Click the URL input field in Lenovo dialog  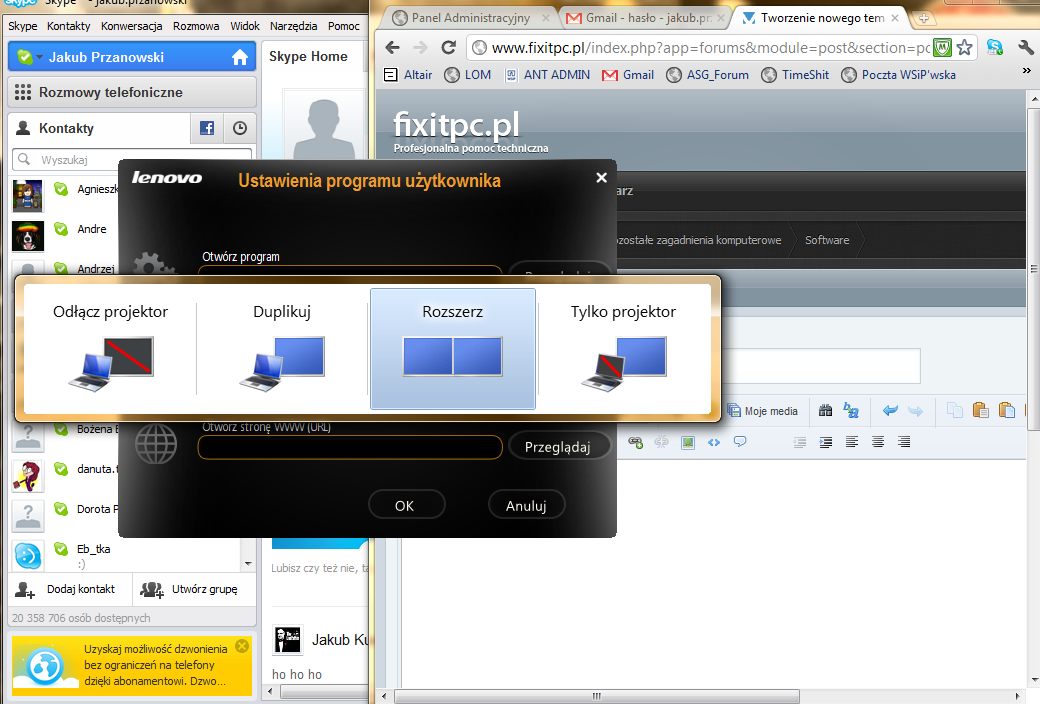tap(350, 447)
